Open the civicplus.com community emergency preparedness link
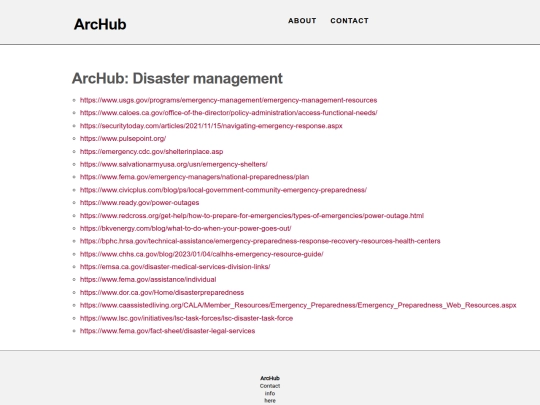 point(223,190)
